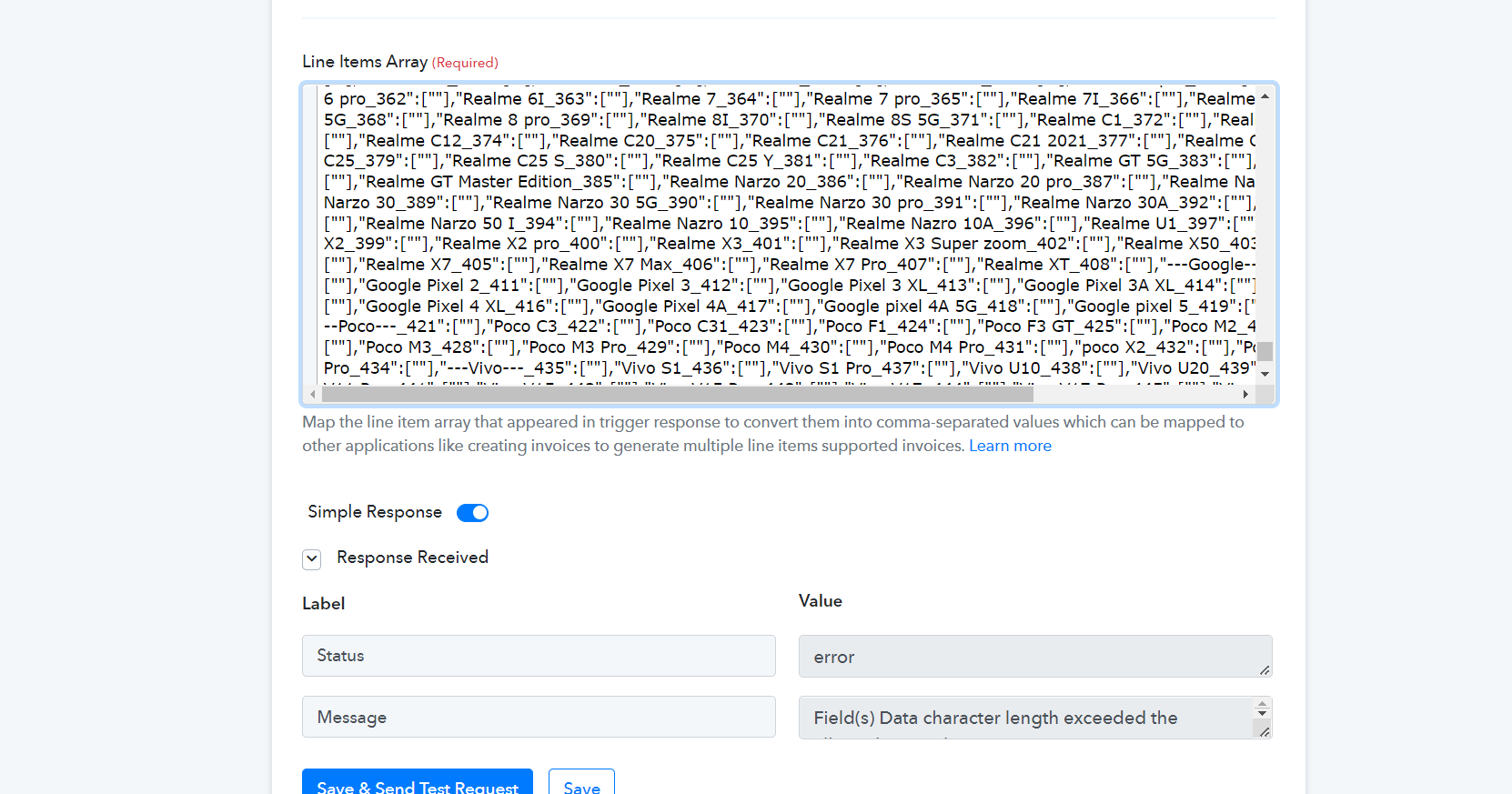Select the error value field

tap(1035, 657)
